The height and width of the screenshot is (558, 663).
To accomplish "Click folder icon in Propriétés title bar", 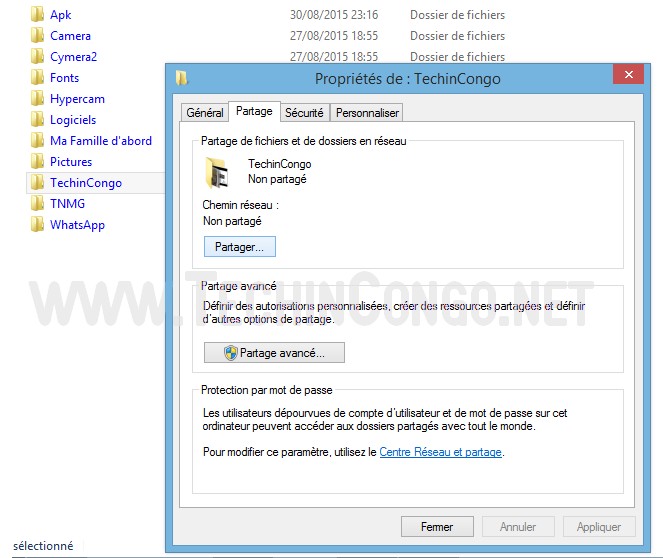I will click(181, 78).
